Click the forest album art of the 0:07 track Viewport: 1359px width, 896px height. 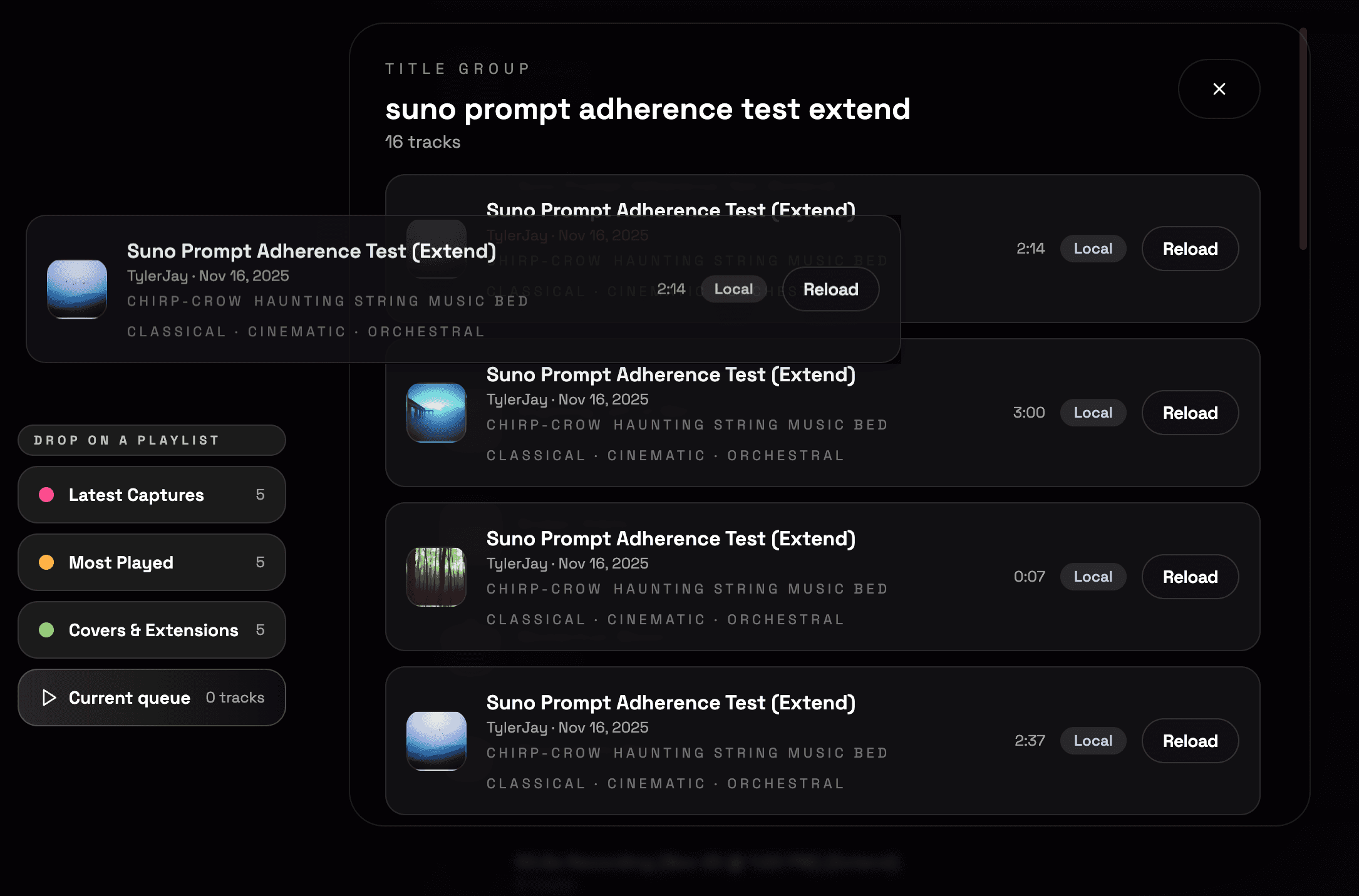[x=437, y=577]
